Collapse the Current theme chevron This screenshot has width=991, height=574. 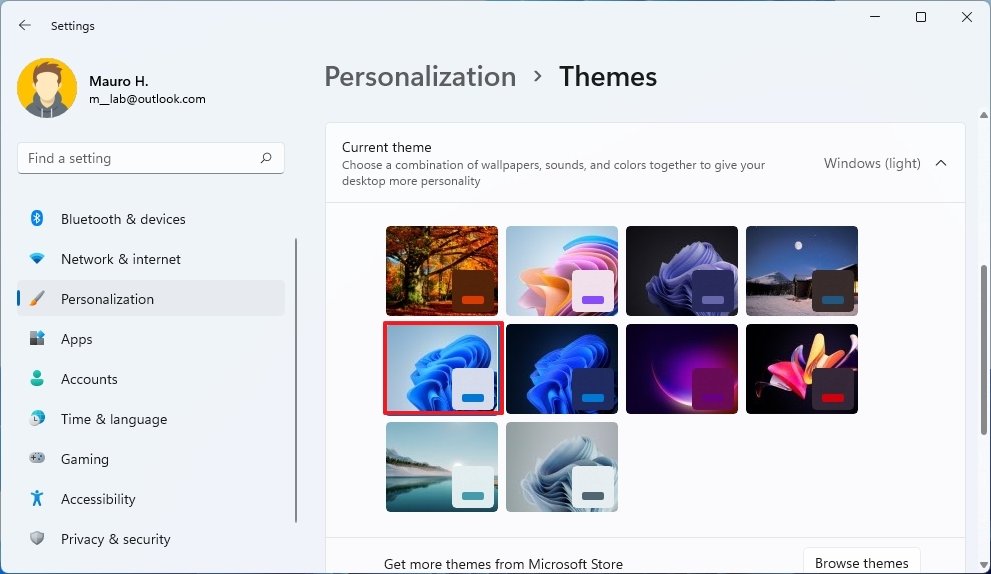pyautogui.click(x=941, y=163)
